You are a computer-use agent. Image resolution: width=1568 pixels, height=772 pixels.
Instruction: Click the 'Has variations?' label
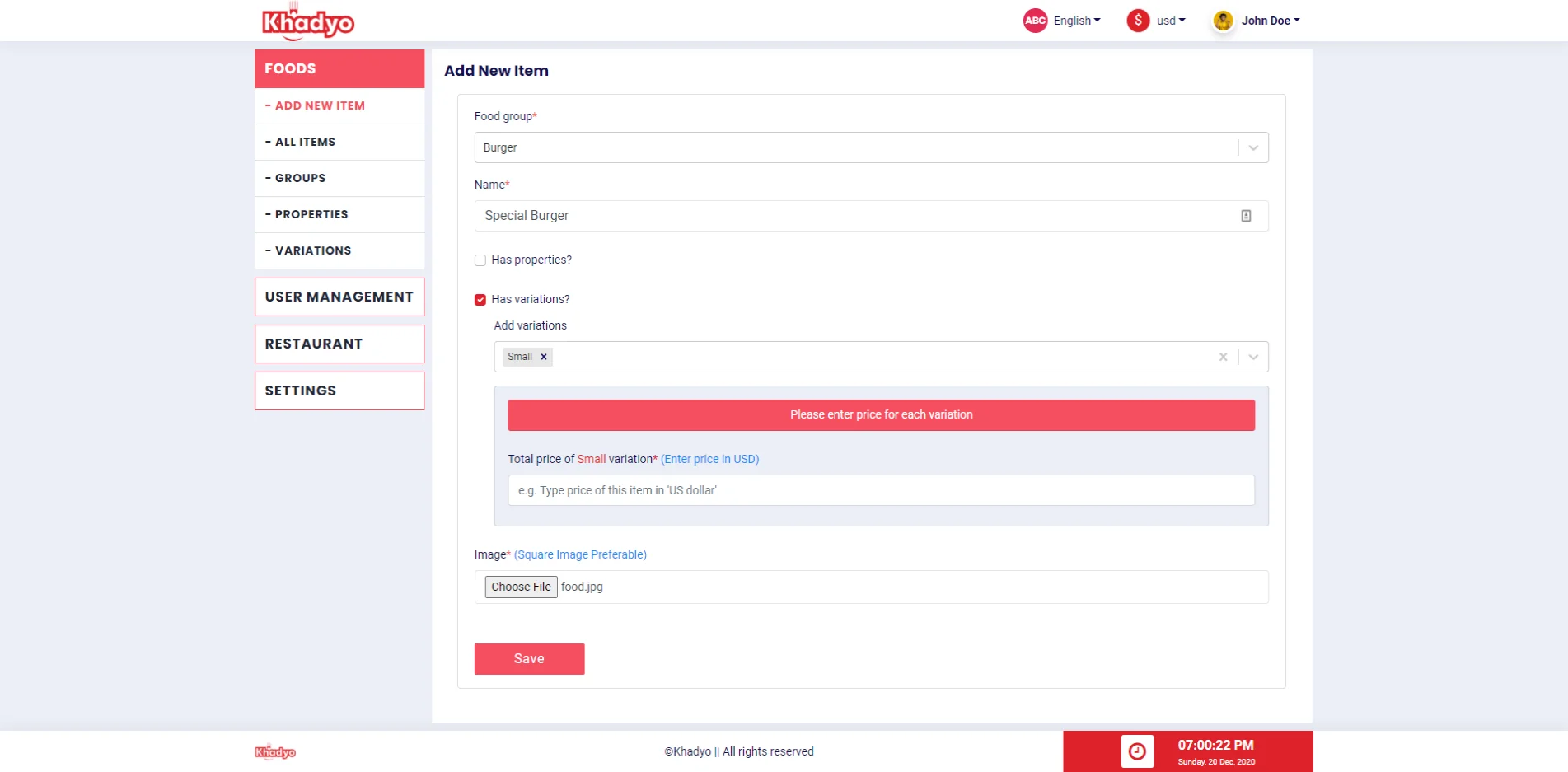531,299
